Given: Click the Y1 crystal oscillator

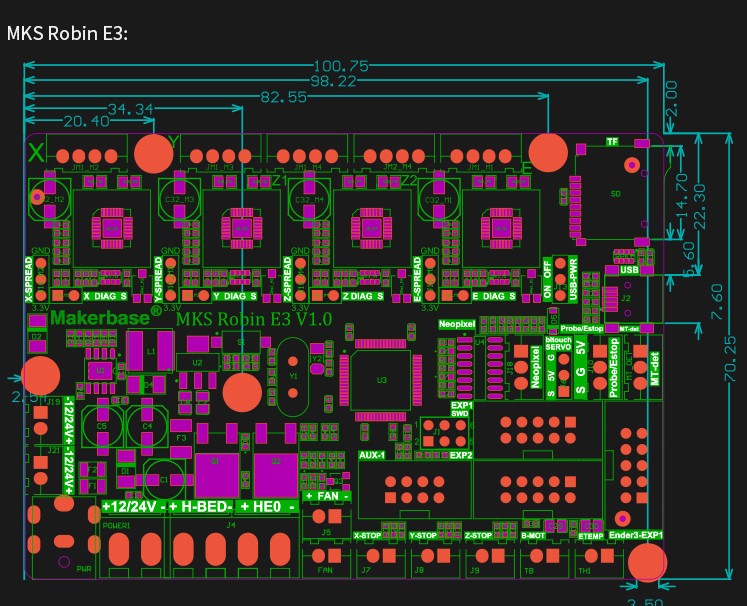Looking at the screenshot, I should [x=293, y=376].
